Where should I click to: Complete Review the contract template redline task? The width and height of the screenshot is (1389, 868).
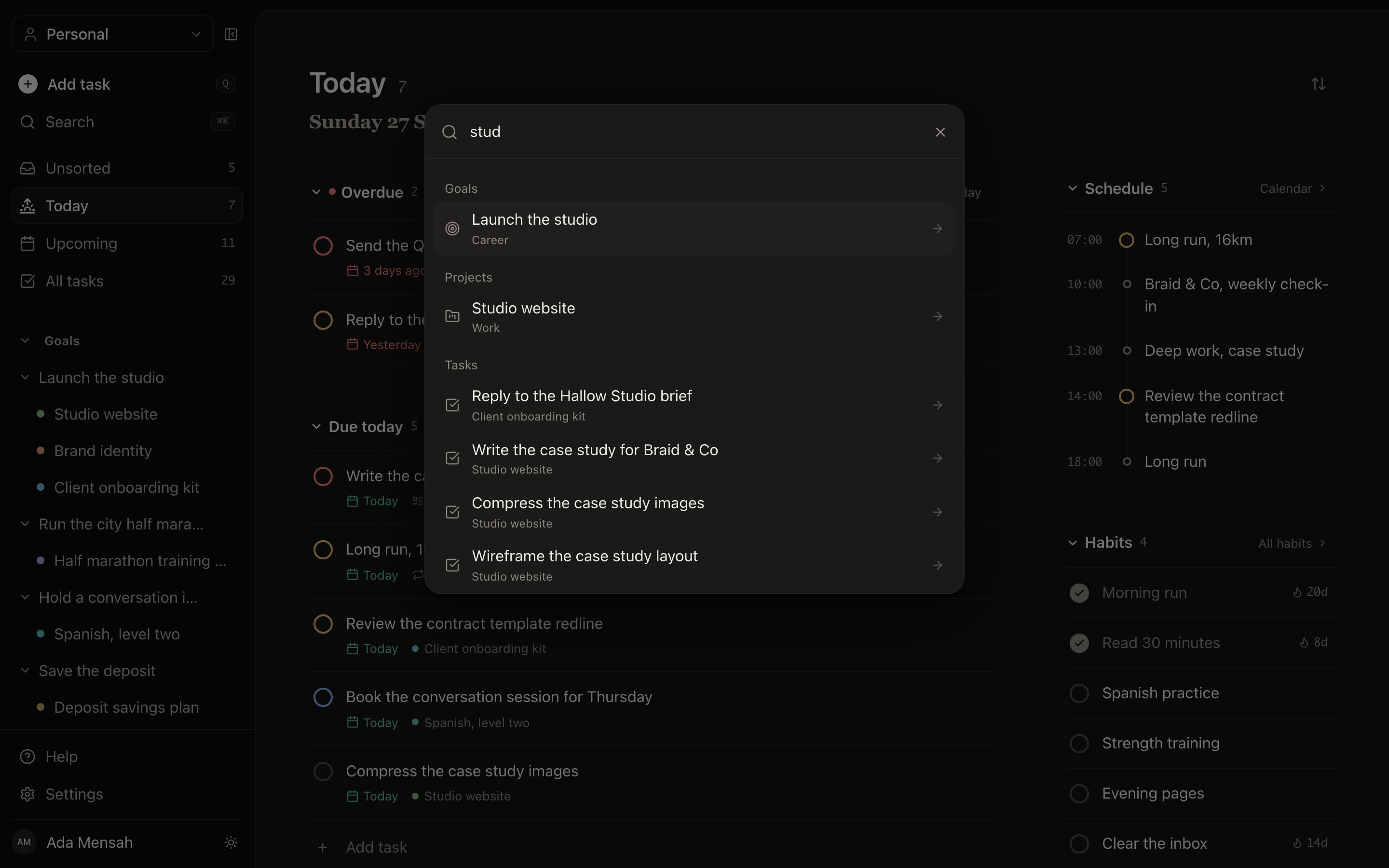[323, 624]
